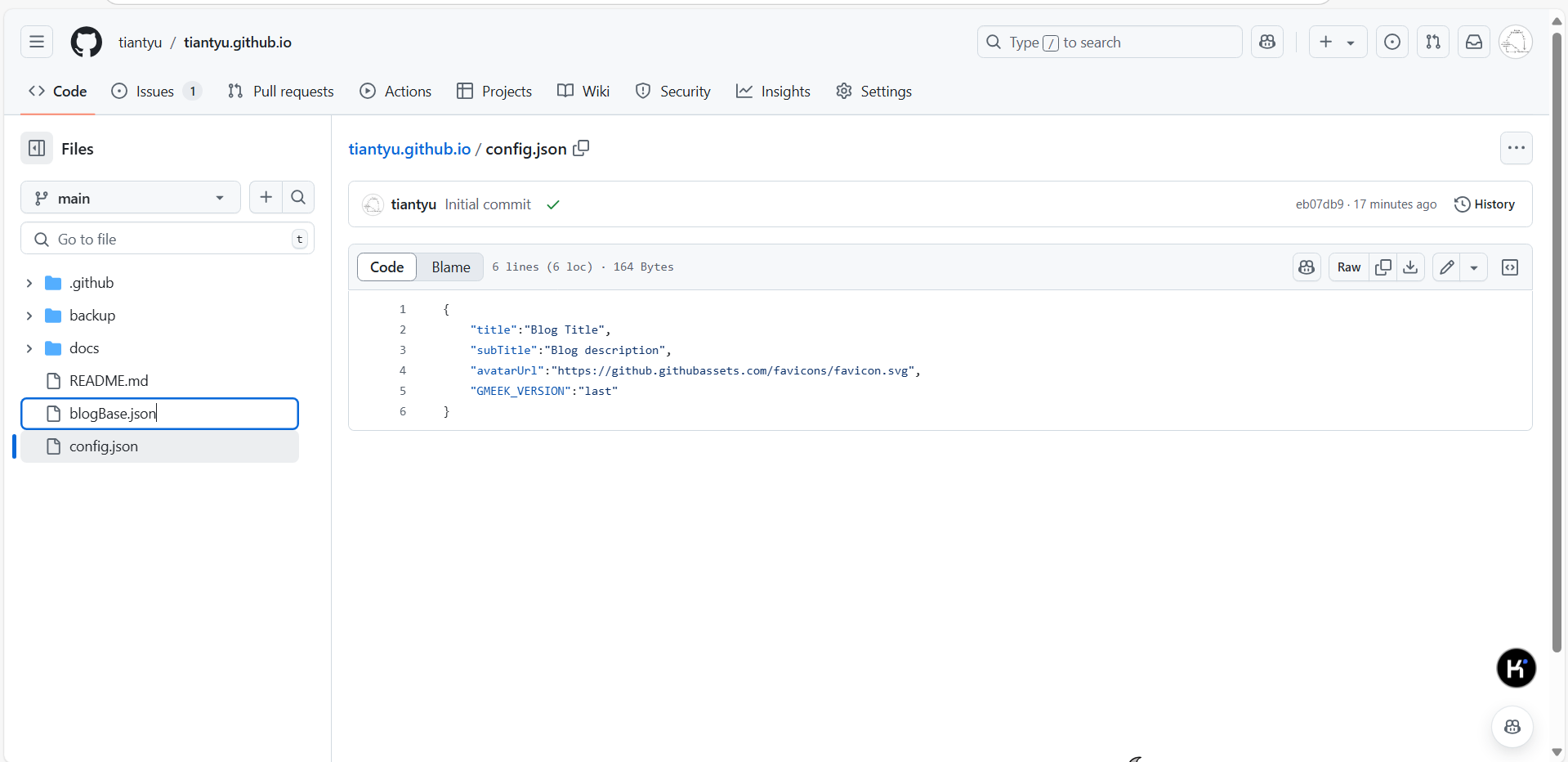Viewport: 1568px width, 762px height.
Task: Click the search files magnifier icon
Action: 298,198
